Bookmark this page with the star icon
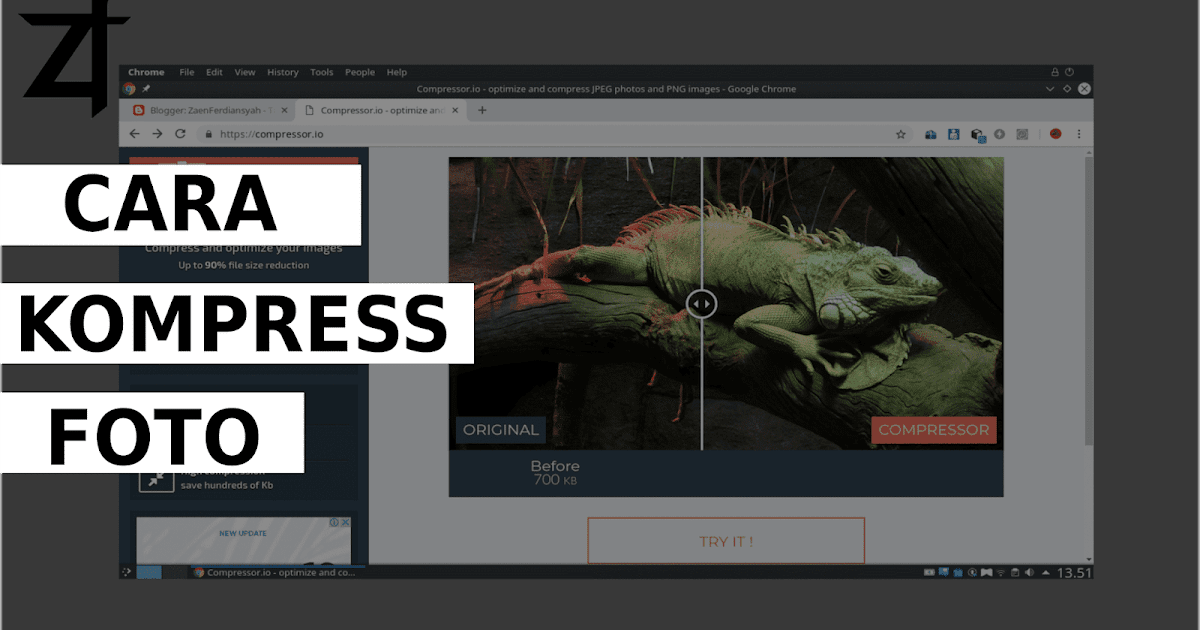Image resolution: width=1200 pixels, height=630 pixels. pos(900,133)
